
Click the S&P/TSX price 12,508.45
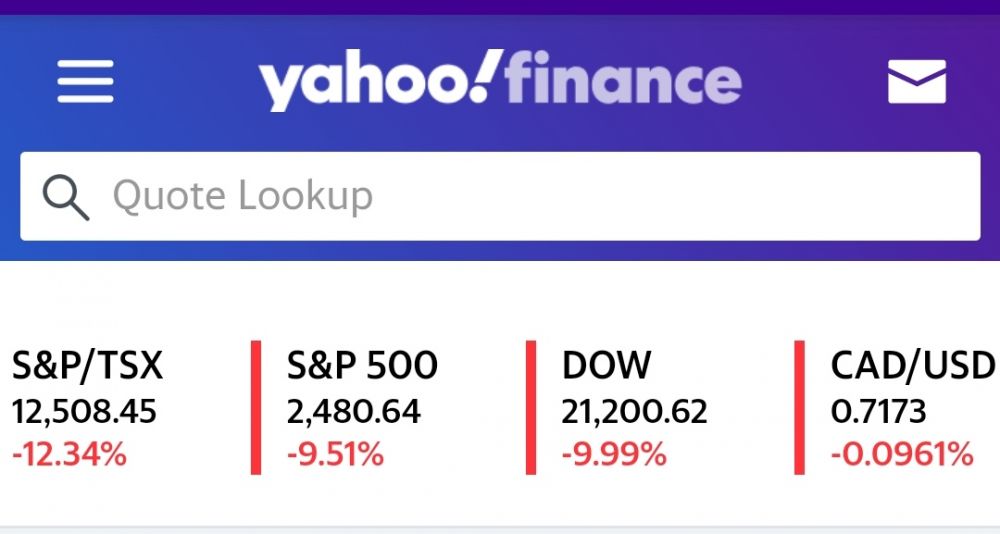coord(84,411)
